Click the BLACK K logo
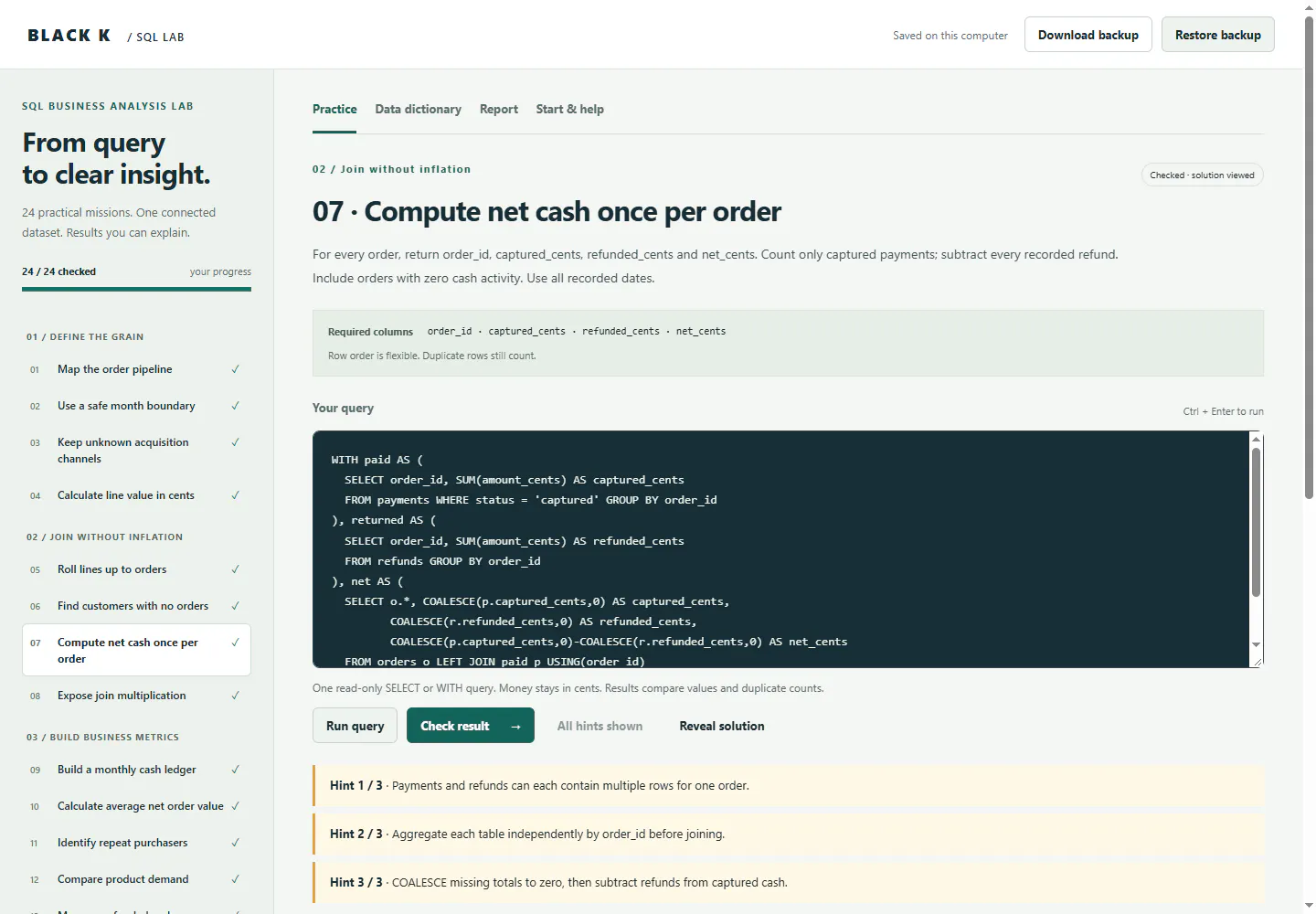The image size is (1316, 914). tap(69, 36)
